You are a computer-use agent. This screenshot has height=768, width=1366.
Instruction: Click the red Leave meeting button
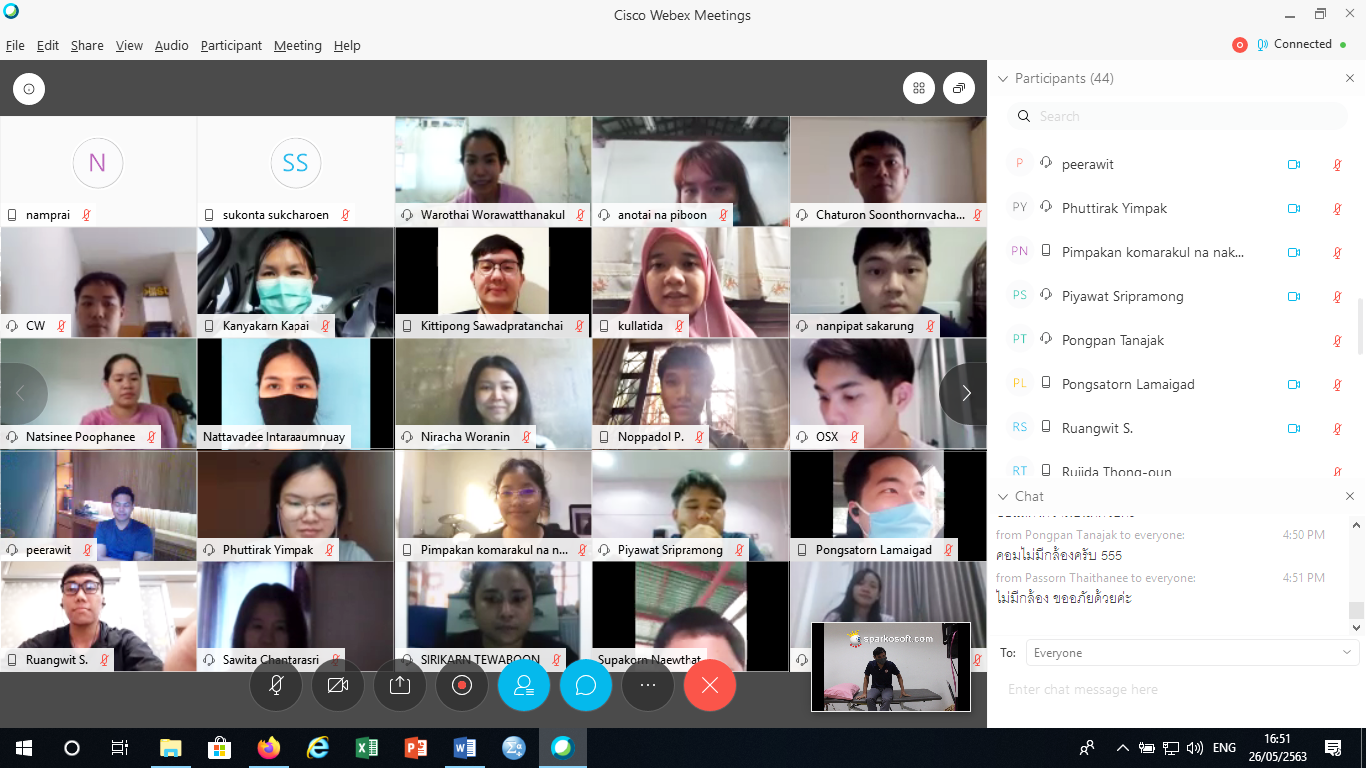pyautogui.click(x=710, y=685)
